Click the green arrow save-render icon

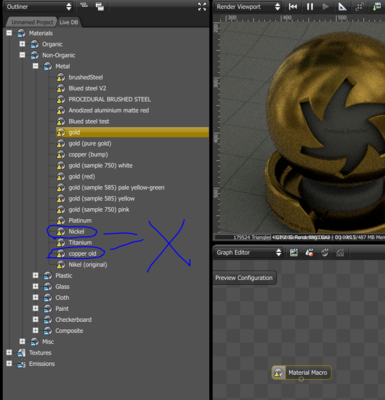377,7
